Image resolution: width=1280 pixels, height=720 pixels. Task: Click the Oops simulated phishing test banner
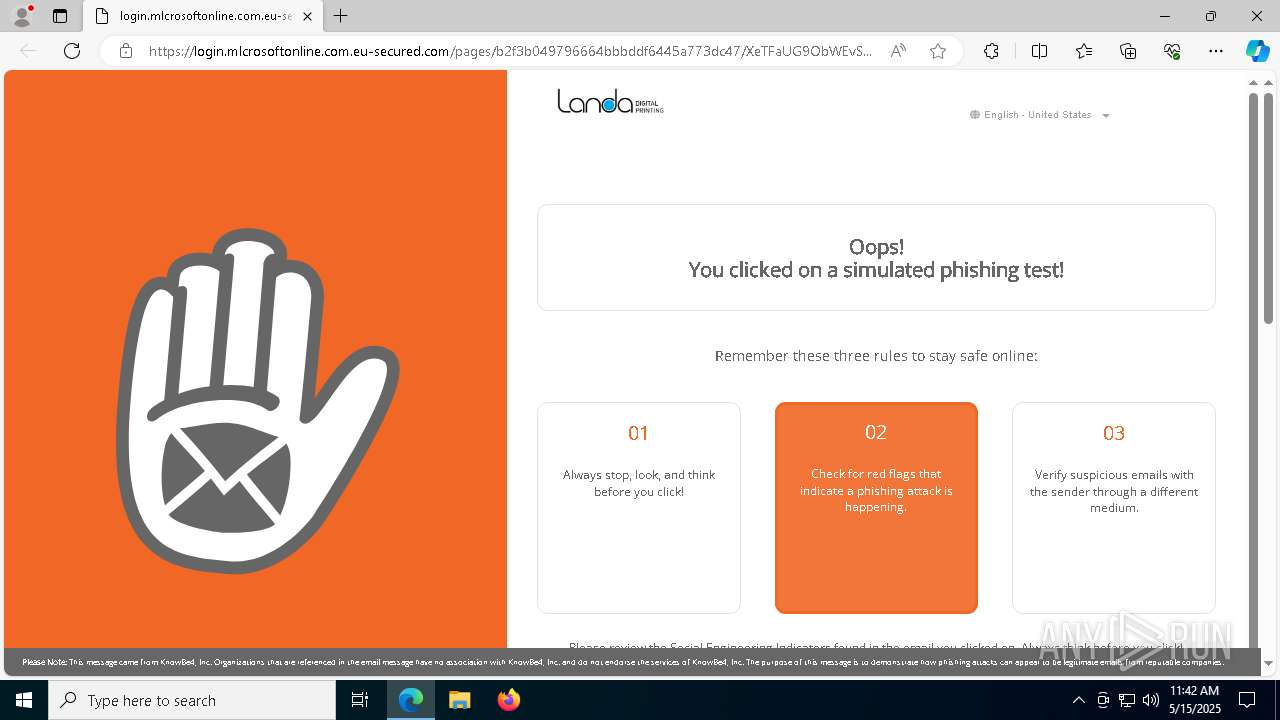click(x=876, y=258)
